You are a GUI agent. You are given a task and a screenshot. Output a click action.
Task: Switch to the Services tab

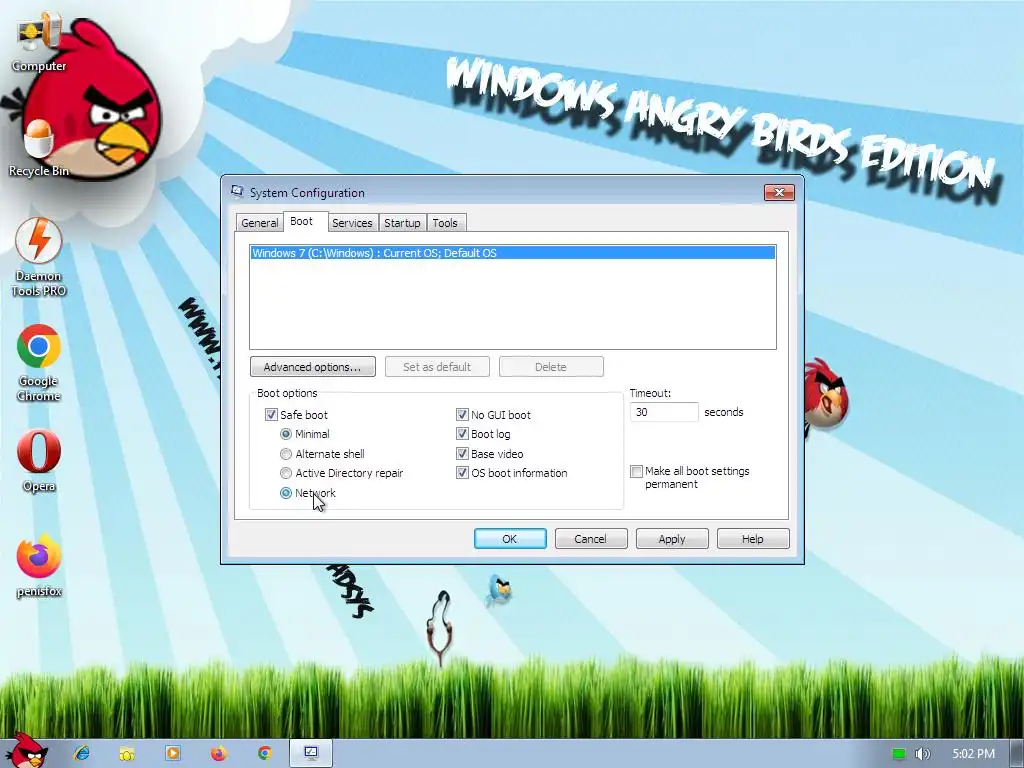click(352, 223)
